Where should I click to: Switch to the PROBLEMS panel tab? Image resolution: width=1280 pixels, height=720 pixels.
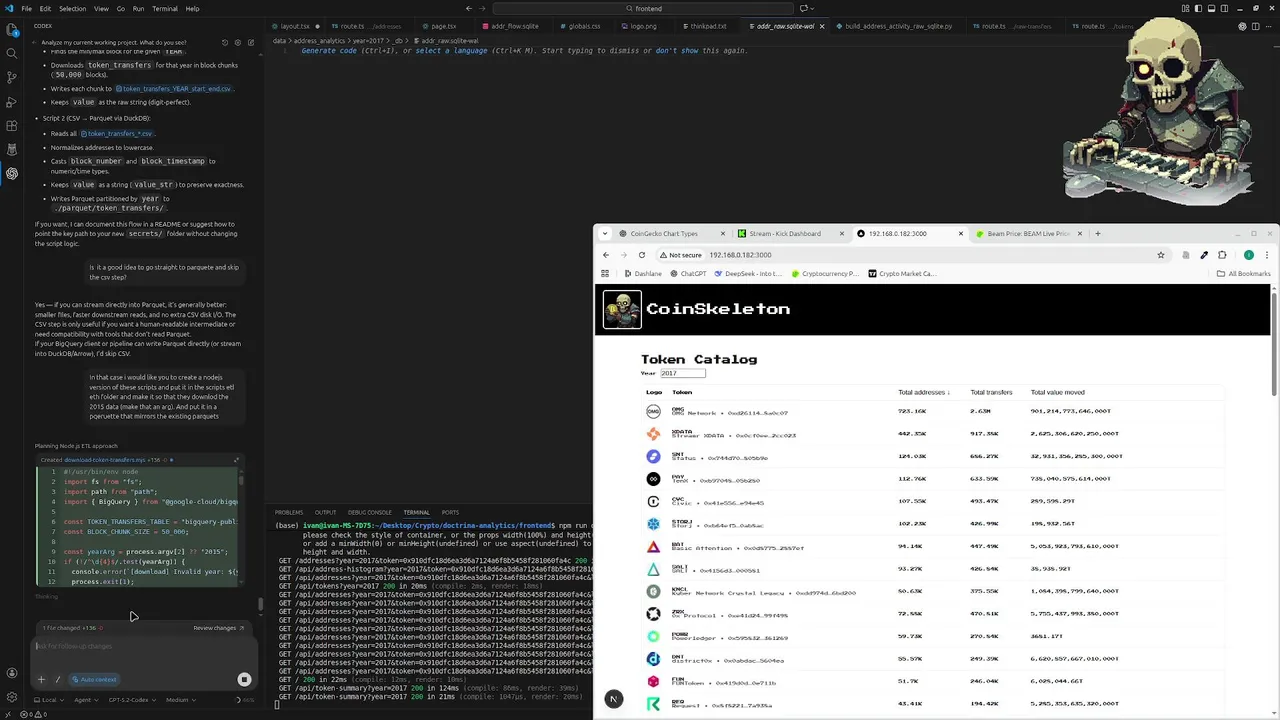pyautogui.click(x=288, y=512)
